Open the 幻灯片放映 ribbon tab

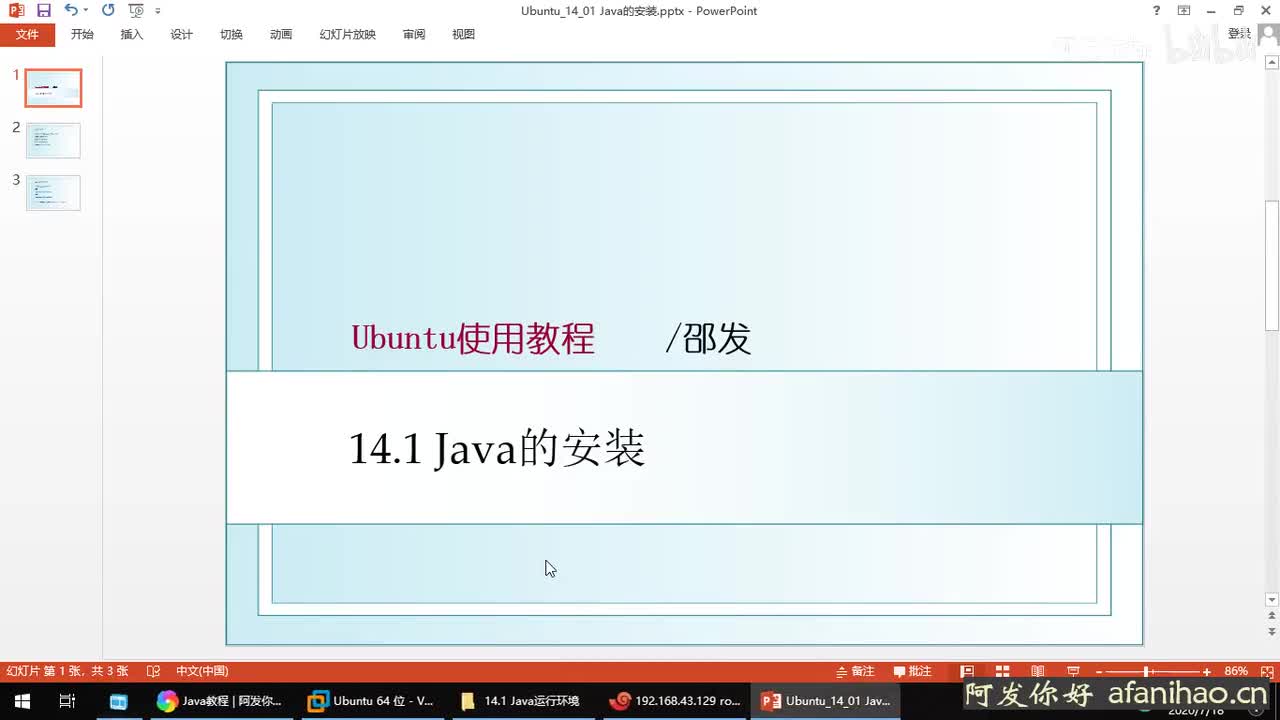coord(348,34)
